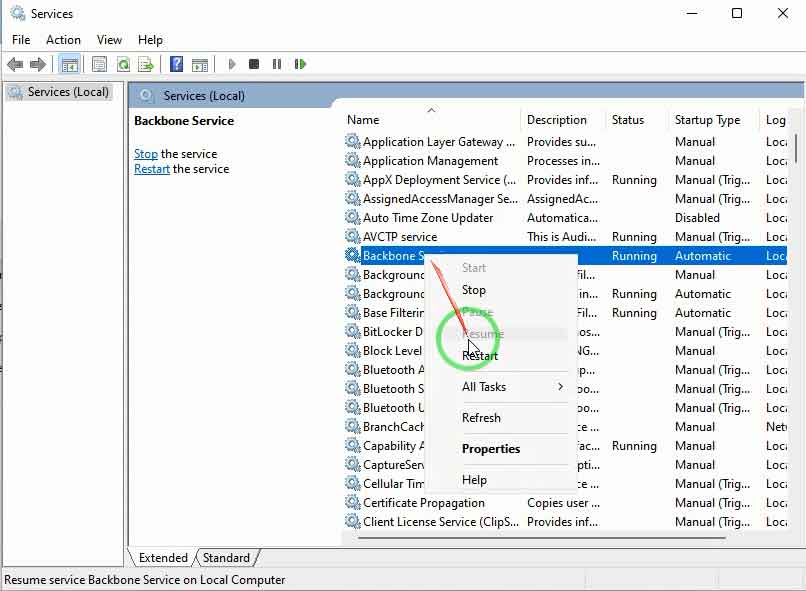Open the Action menu in the menu bar
Image resolution: width=806 pixels, height=591 pixels.
(x=63, y=39)
